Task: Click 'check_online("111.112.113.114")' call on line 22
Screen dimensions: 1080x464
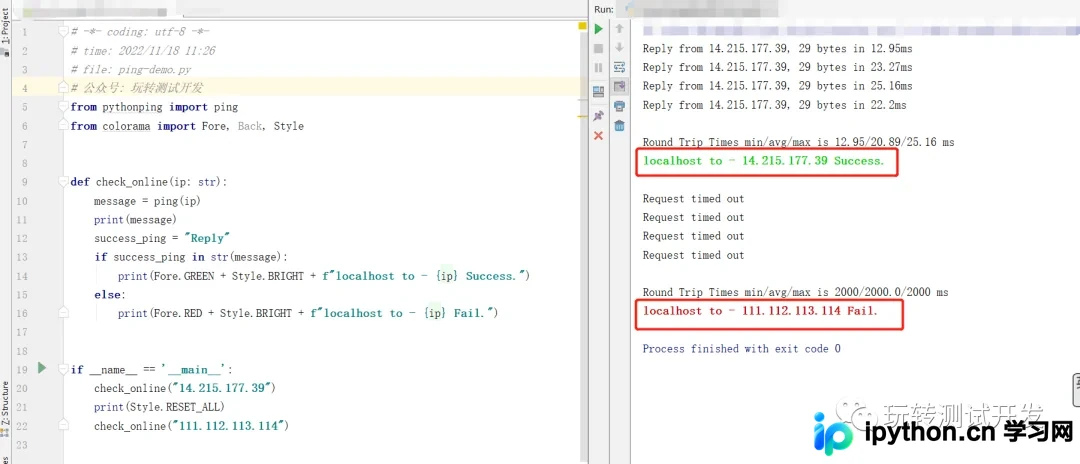Action: tap(191, 426)
